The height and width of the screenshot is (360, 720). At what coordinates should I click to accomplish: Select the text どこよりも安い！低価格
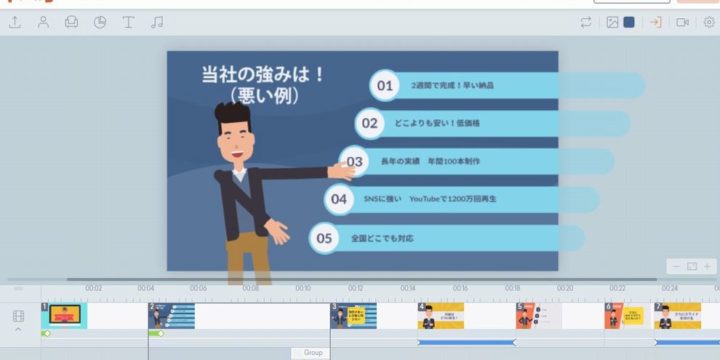pyautogui.click(x=437, y=123)
